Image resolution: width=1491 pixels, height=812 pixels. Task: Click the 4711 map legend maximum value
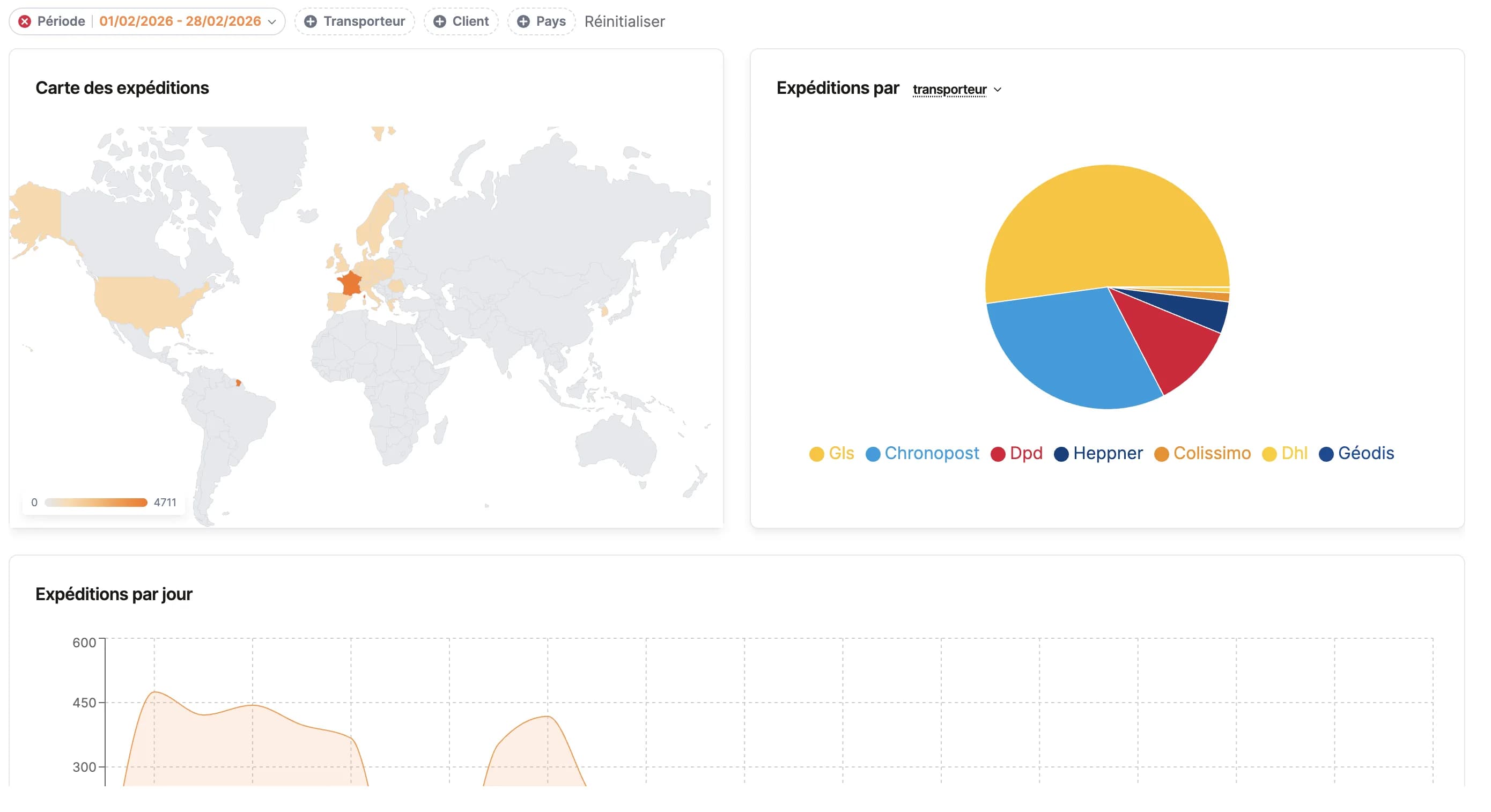[165, 503]
